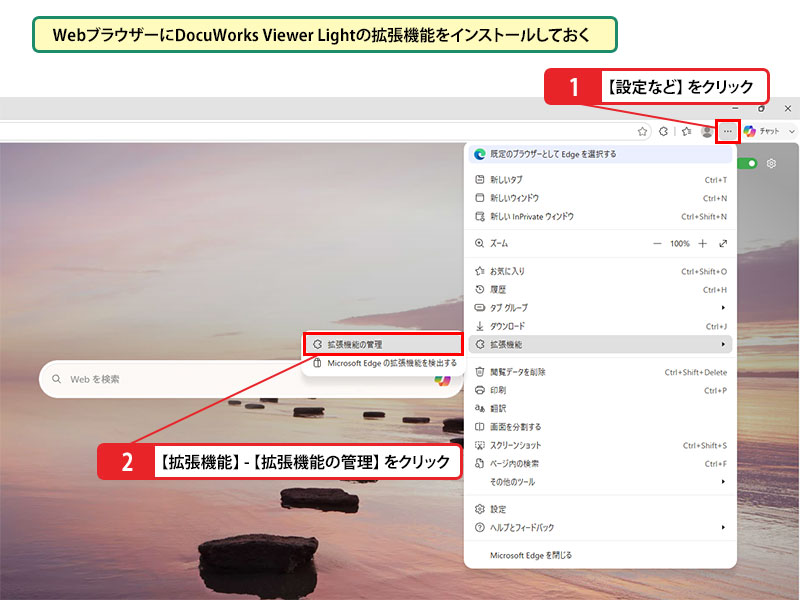Choose 新しいタブ in the menu

(x=600, y=180)
